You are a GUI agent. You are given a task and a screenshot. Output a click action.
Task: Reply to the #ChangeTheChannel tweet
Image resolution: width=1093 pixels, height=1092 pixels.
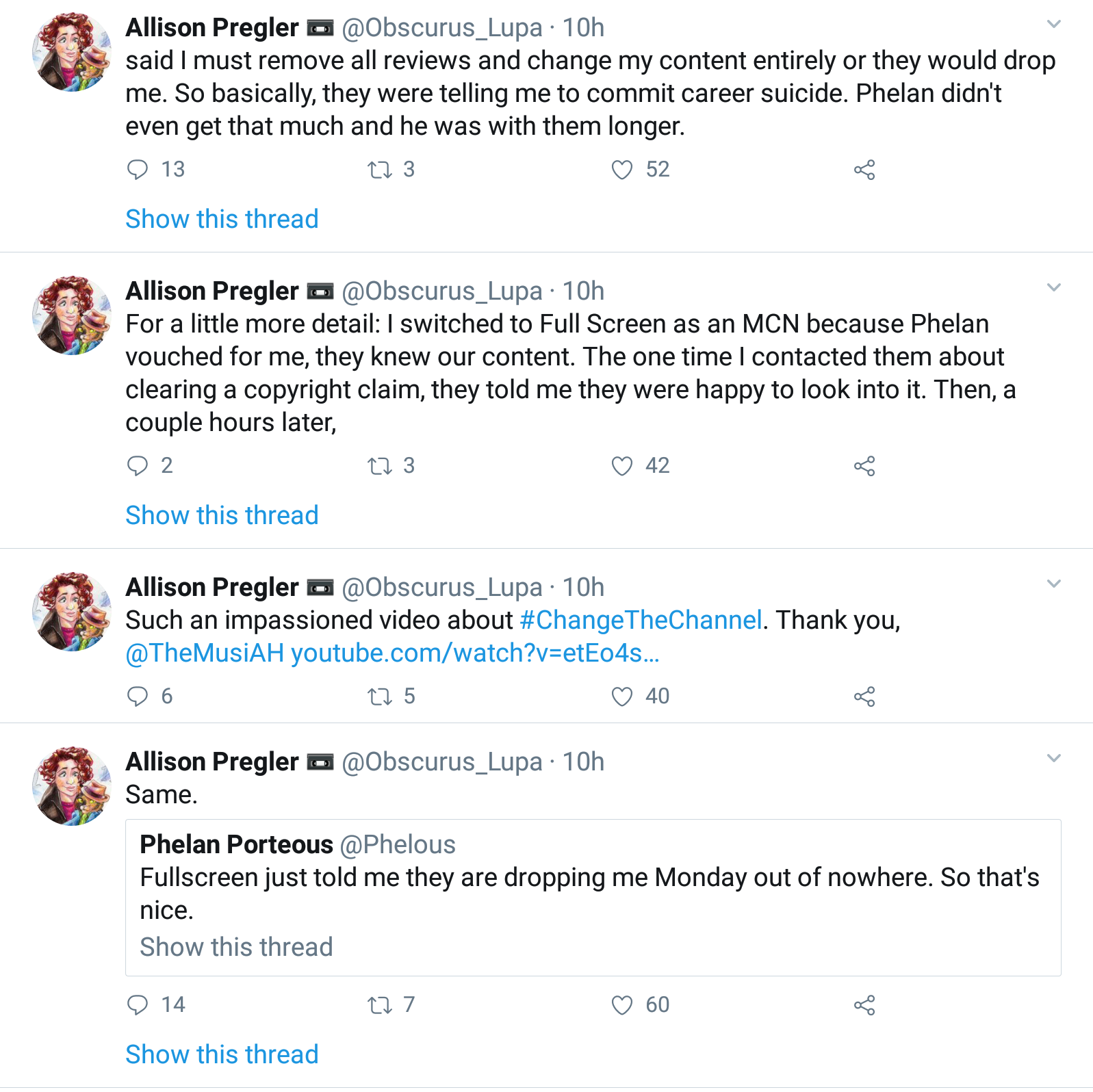[x=138, y=697]
